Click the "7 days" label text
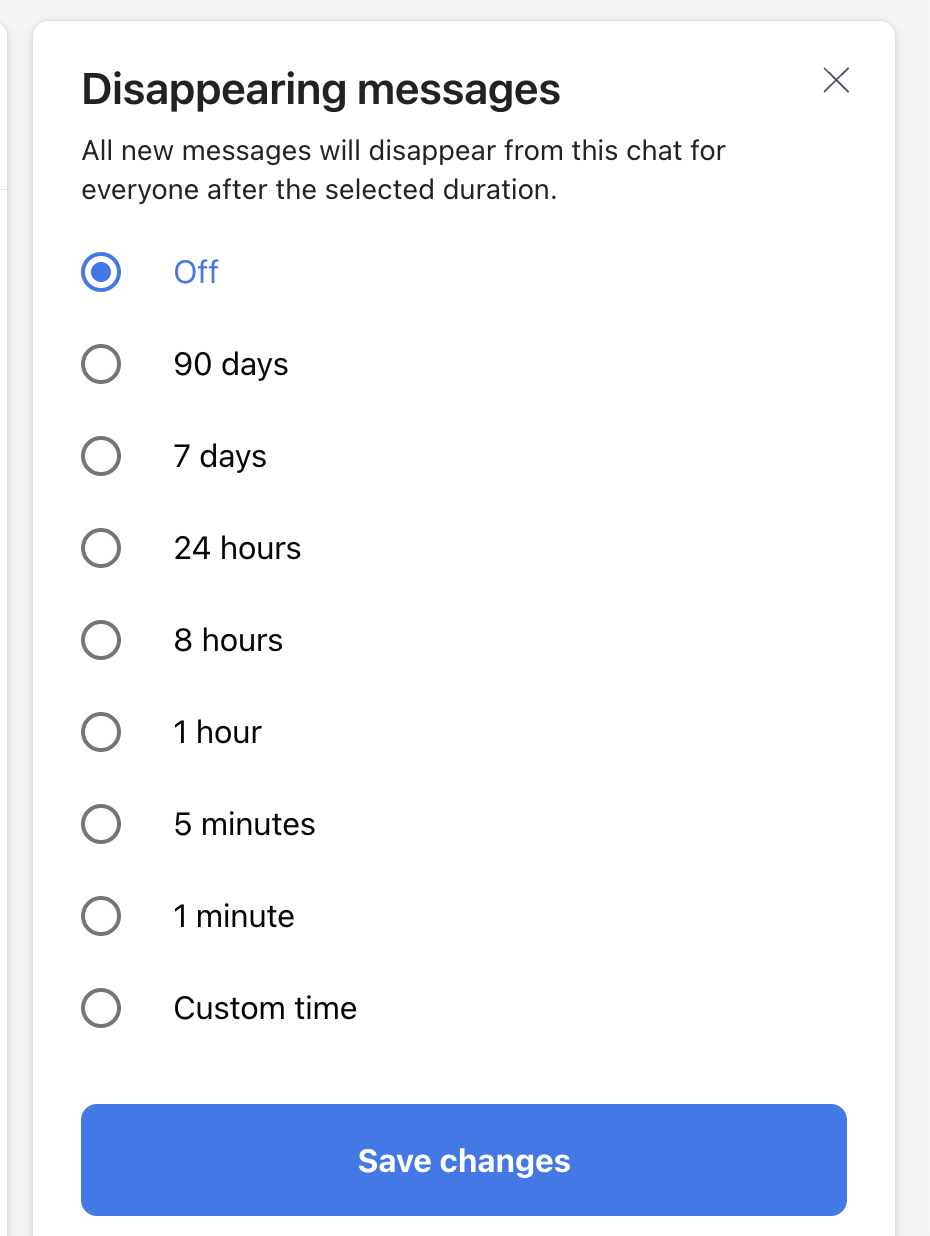Screen dimensions: 930x1236 tap(220, 456)
